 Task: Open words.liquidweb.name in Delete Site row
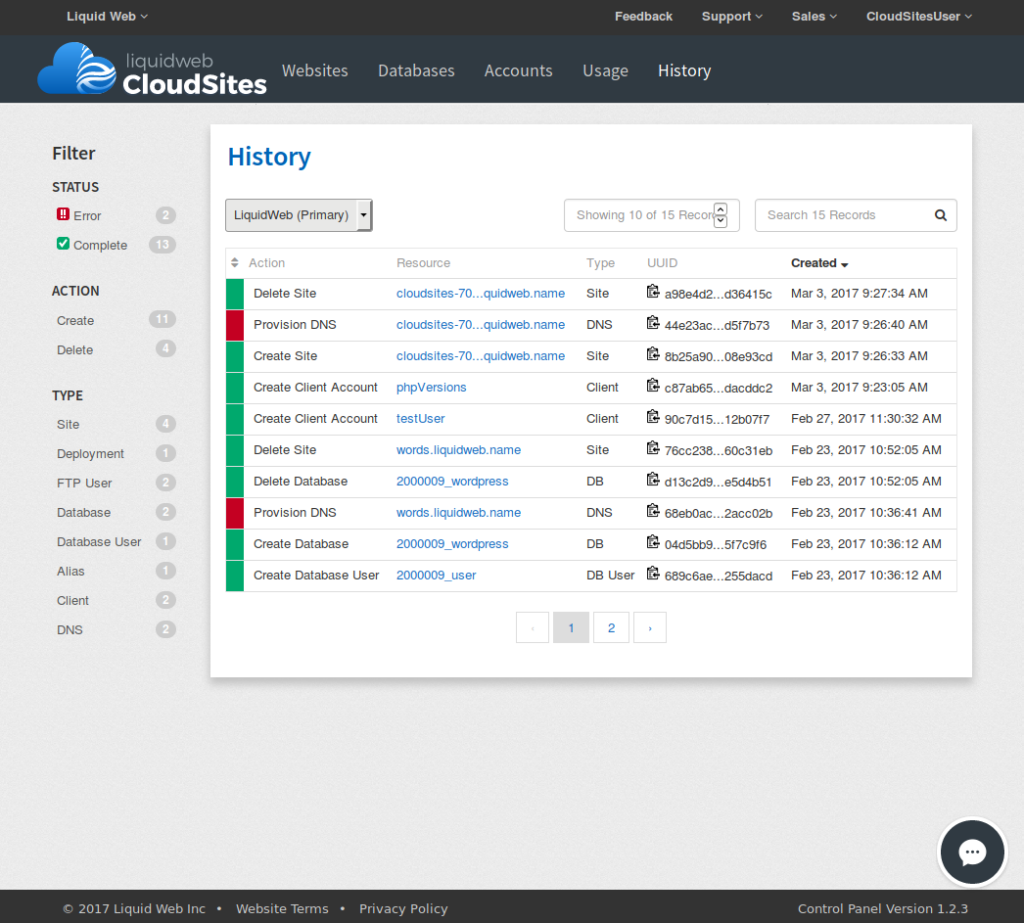(x=458, y=450)
